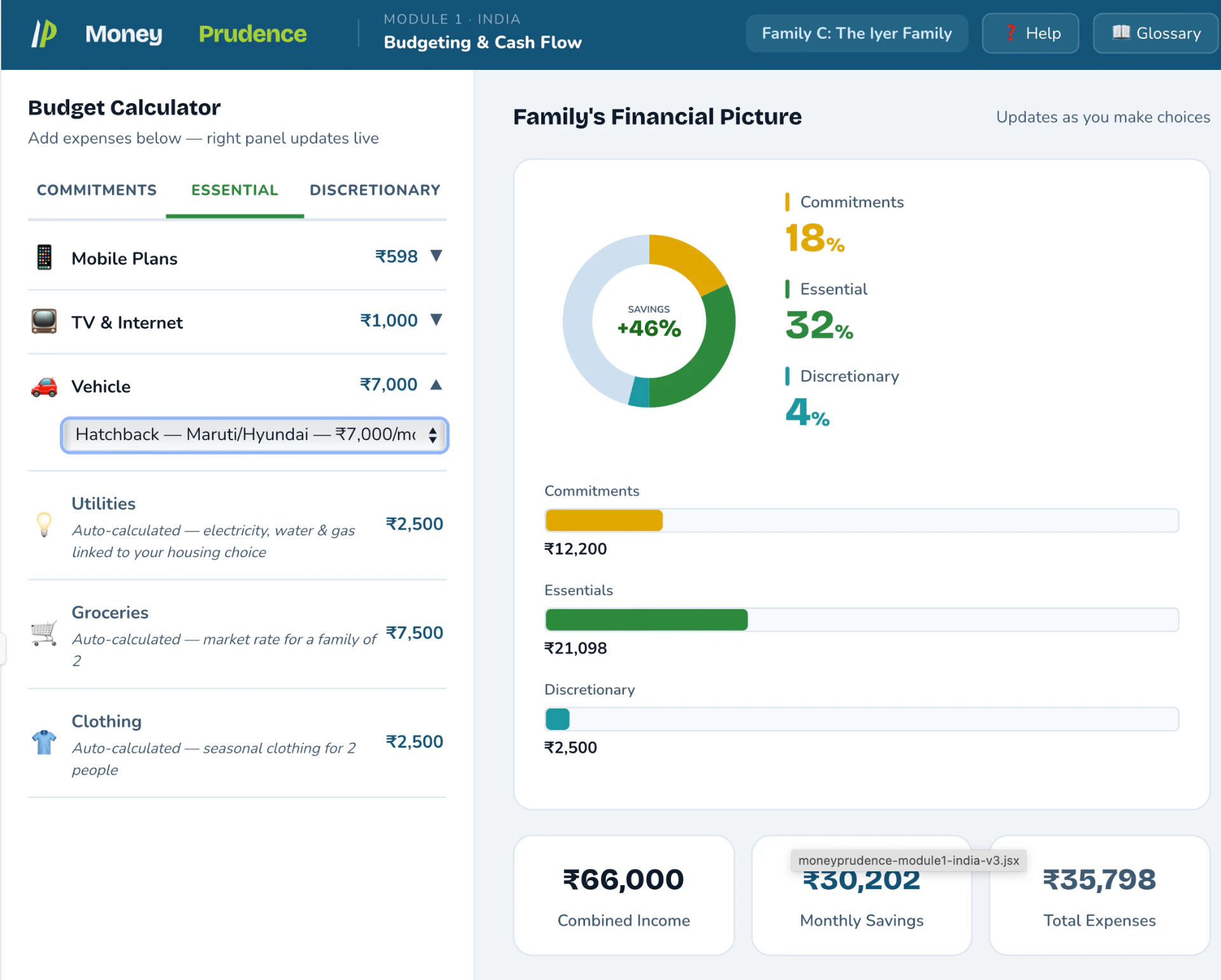Screen dimensions: 1221x980
Task: Click the Clothing ₹2,500 amount
Action: tap(414, 741)
